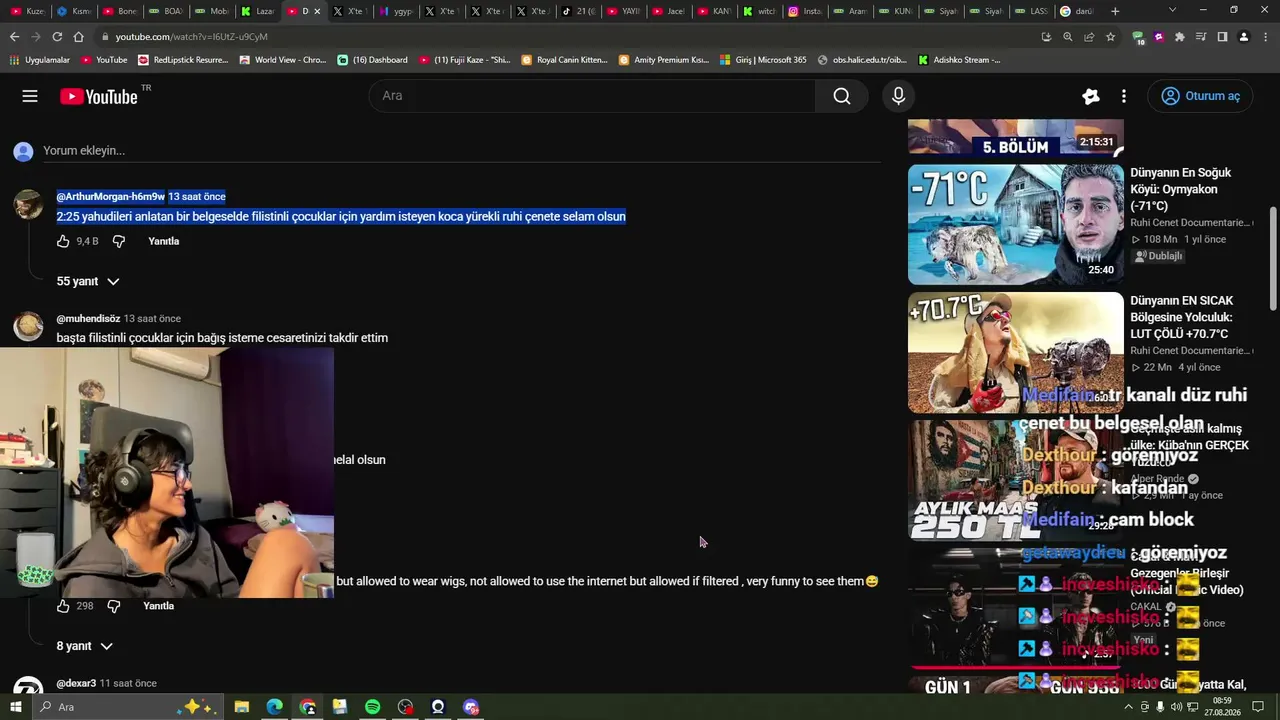Jump to the 2:25 timestamp in the comment
1280x720 pixels.
(x=68, y=216)
